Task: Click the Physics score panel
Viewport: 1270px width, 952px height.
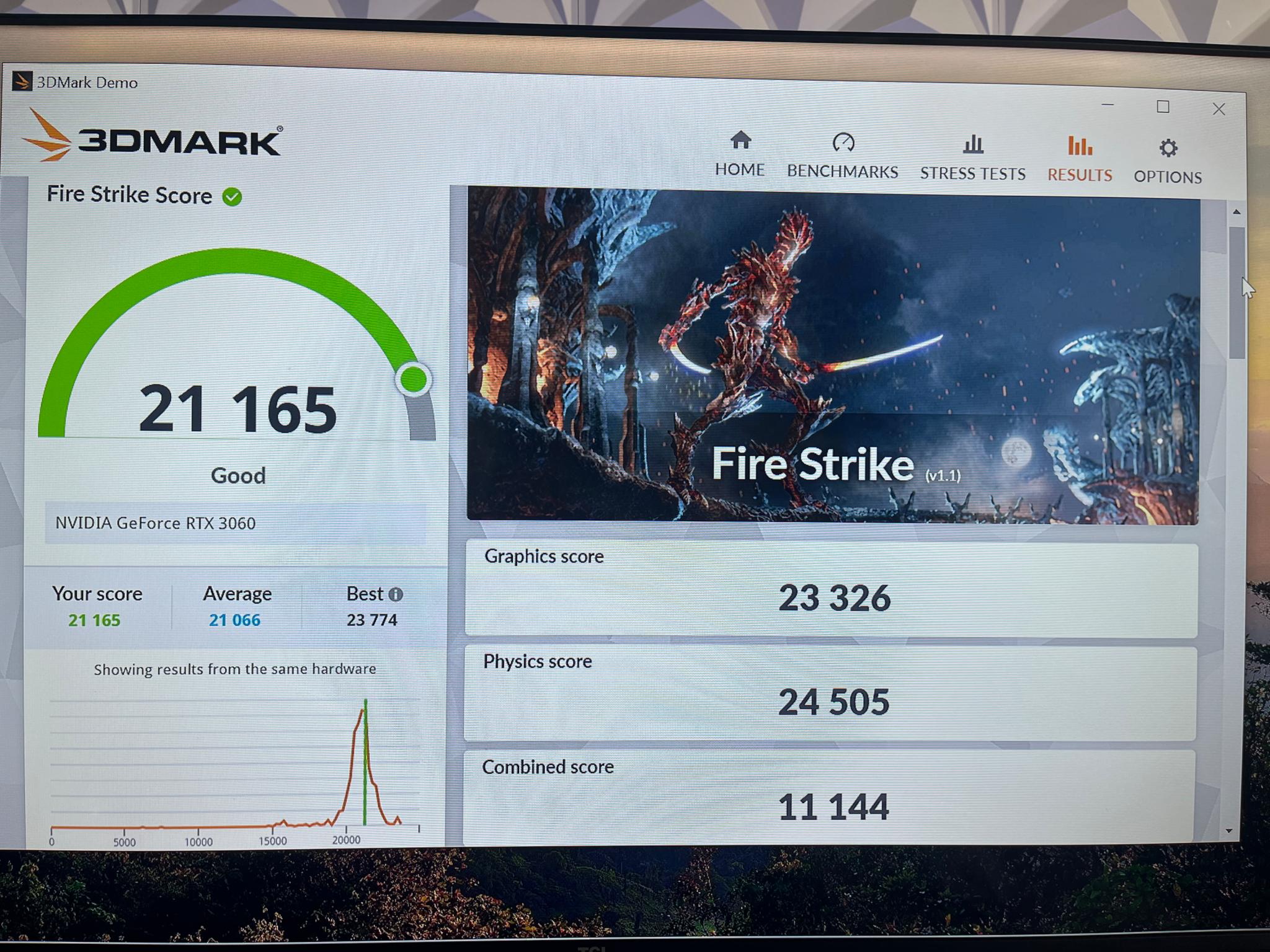Action: [x=830, y=694]
